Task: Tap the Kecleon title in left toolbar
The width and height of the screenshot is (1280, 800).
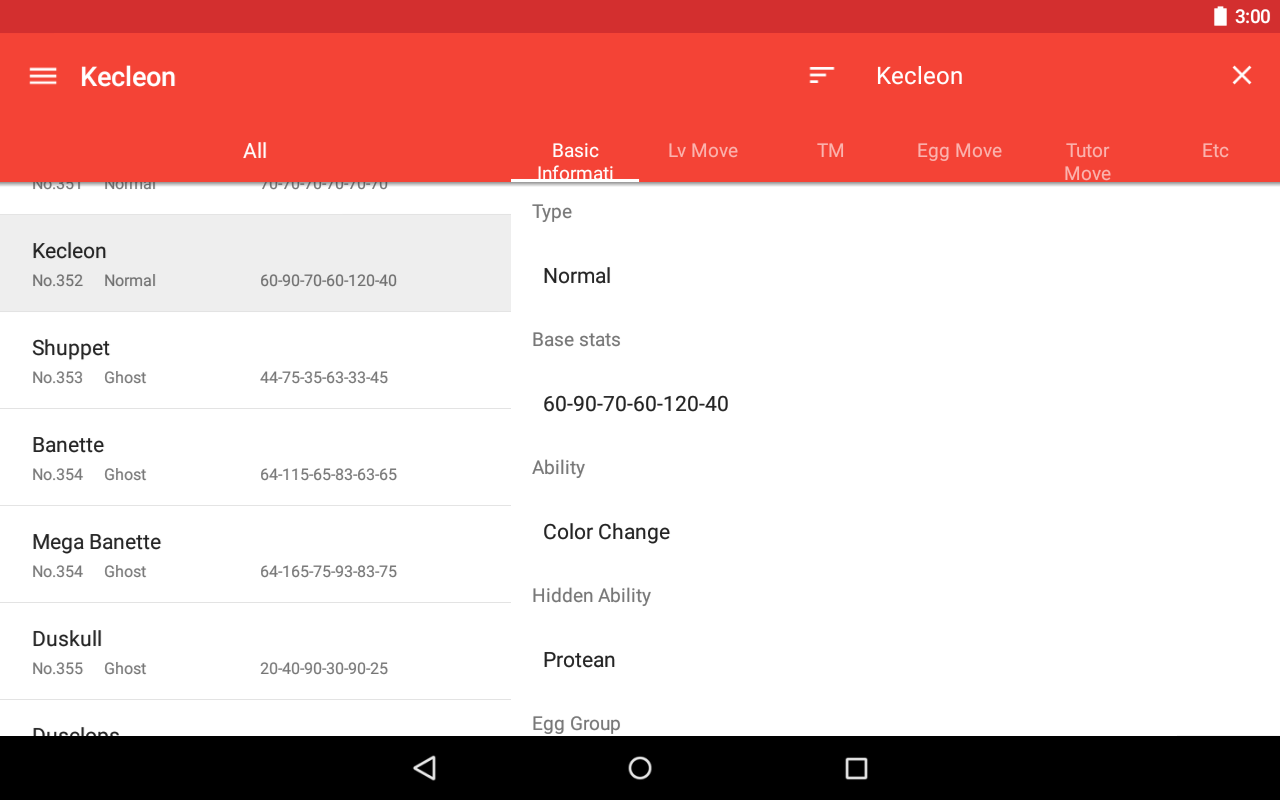Action: pyautogui.click(x=128, y=77)
